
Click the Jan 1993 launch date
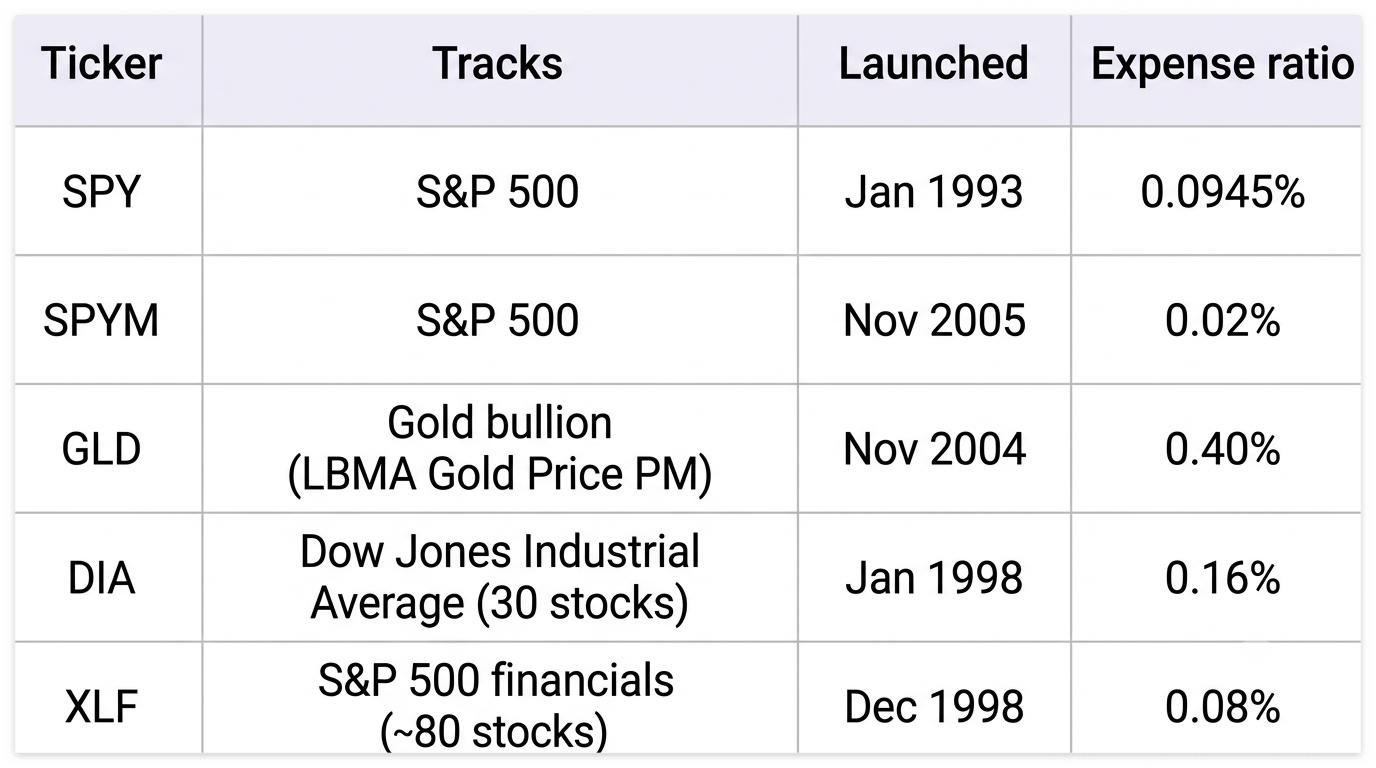(x=934, y=192)
